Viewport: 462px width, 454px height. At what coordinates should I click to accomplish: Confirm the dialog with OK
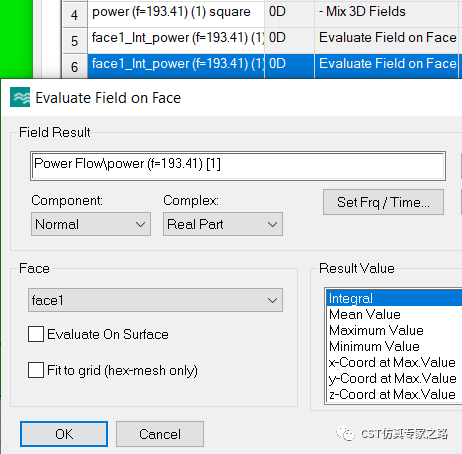64,434
